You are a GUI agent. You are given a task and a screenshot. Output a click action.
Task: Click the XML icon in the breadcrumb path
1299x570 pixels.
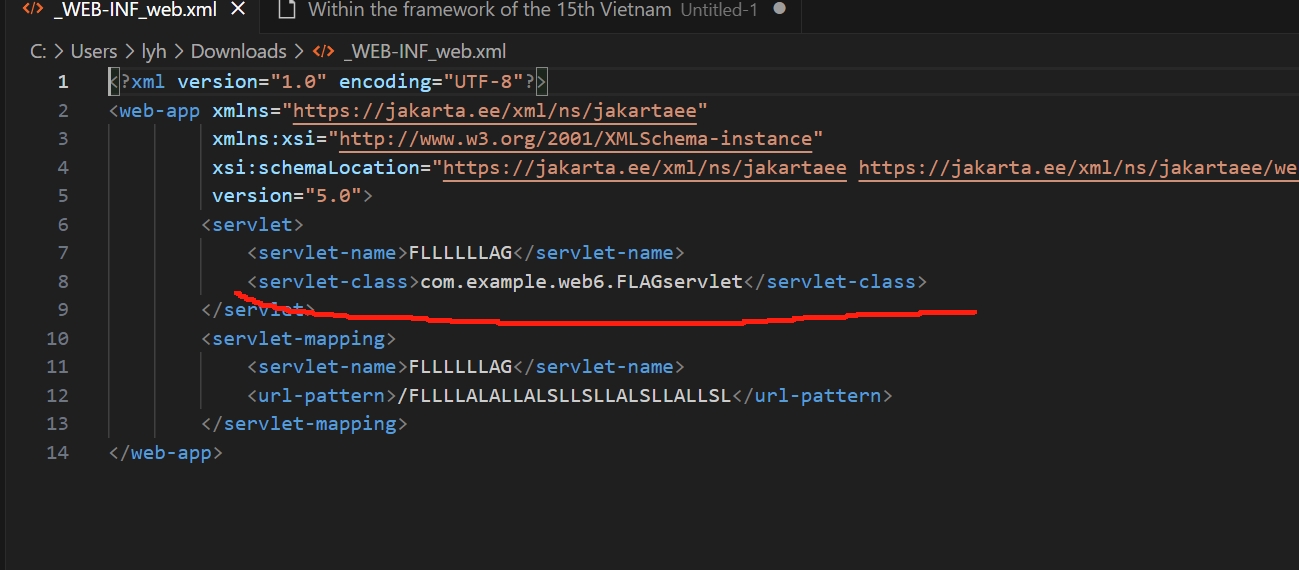pyautogui.click(x=324, y=51)
